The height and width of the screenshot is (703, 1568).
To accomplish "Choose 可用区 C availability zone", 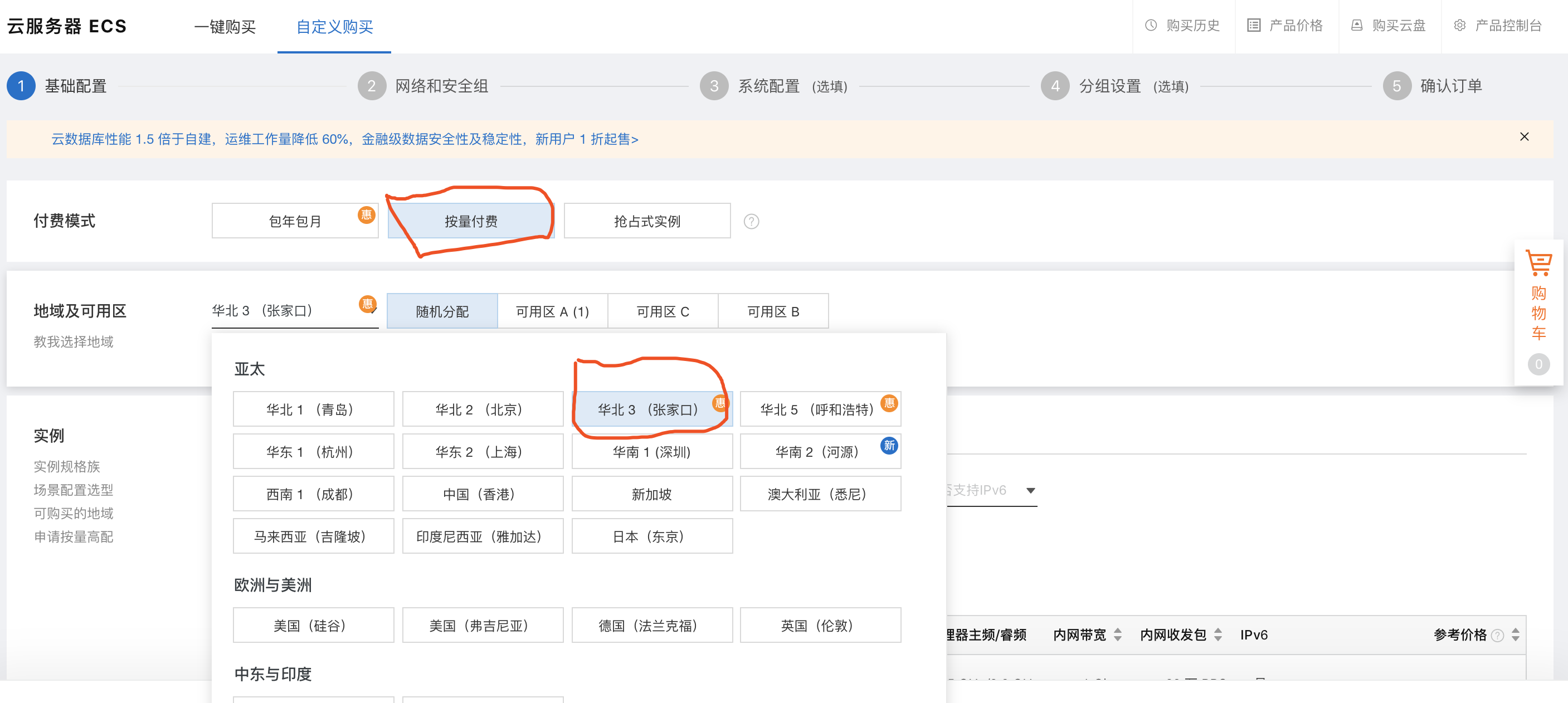I will coord(663,311).
